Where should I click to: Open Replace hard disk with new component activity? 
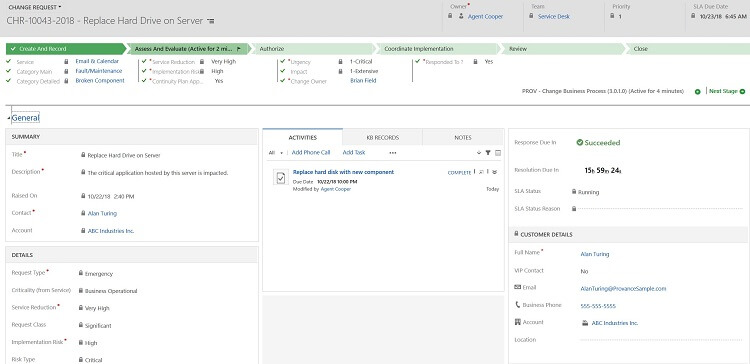click(x=343, y=172)
